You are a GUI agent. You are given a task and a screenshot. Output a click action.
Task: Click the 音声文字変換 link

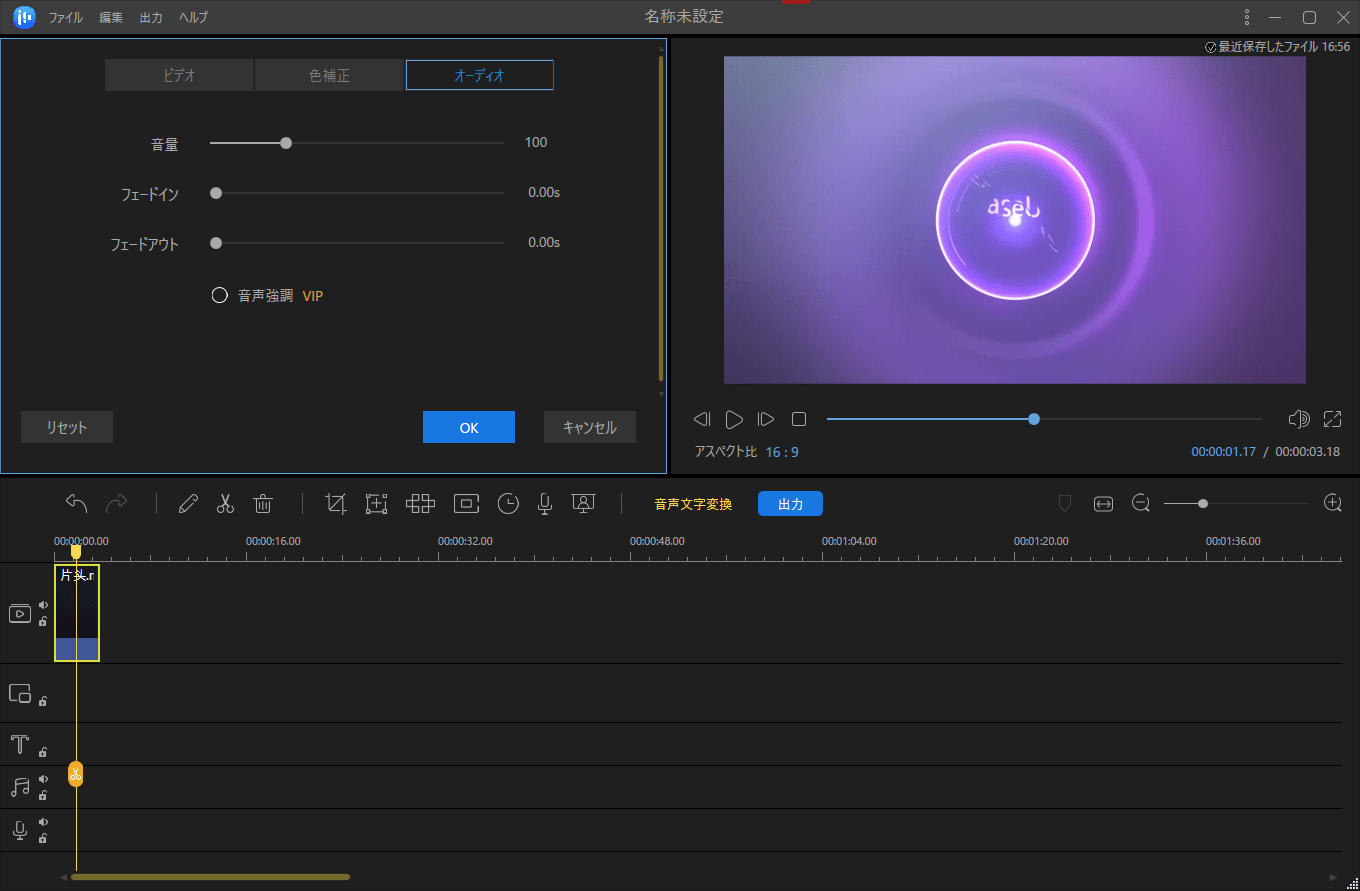[693, 504]
